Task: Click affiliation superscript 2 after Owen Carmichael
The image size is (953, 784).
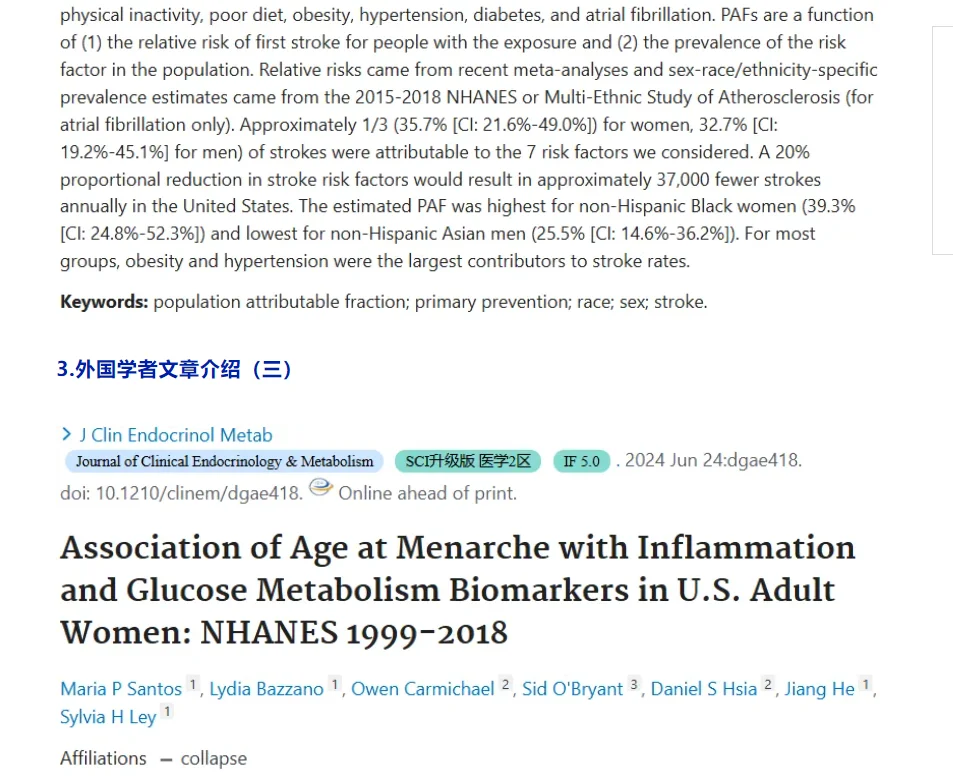Action: tap(505, 685)
